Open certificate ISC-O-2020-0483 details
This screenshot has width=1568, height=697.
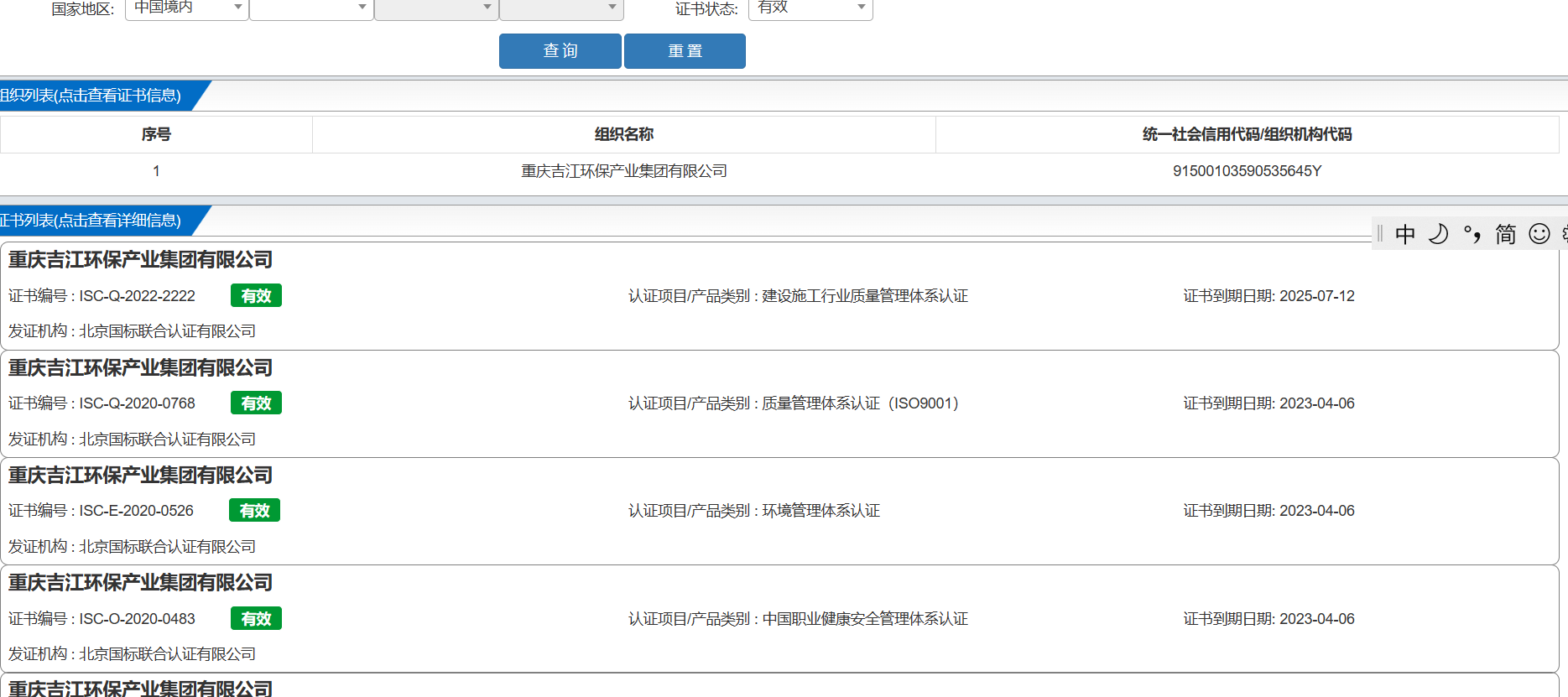(x=138, y=619)
